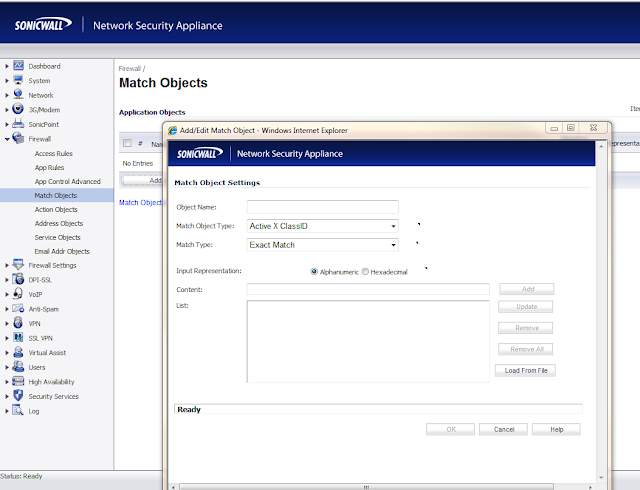Click the Load From File button
Image resolution: width=640 pixels, height=490 pixels.
525,370
